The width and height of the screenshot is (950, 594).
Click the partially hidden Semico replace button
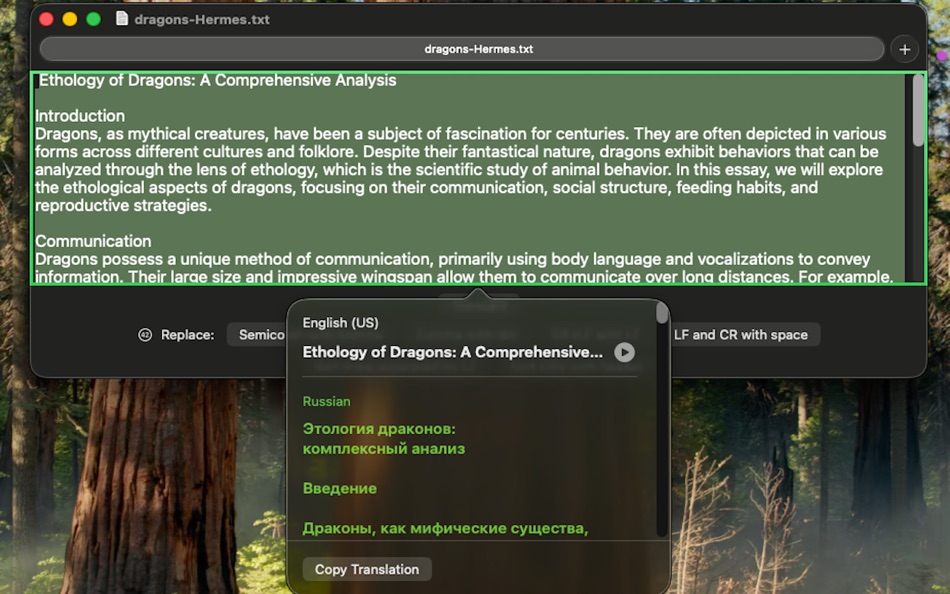(x=257, y=335)
